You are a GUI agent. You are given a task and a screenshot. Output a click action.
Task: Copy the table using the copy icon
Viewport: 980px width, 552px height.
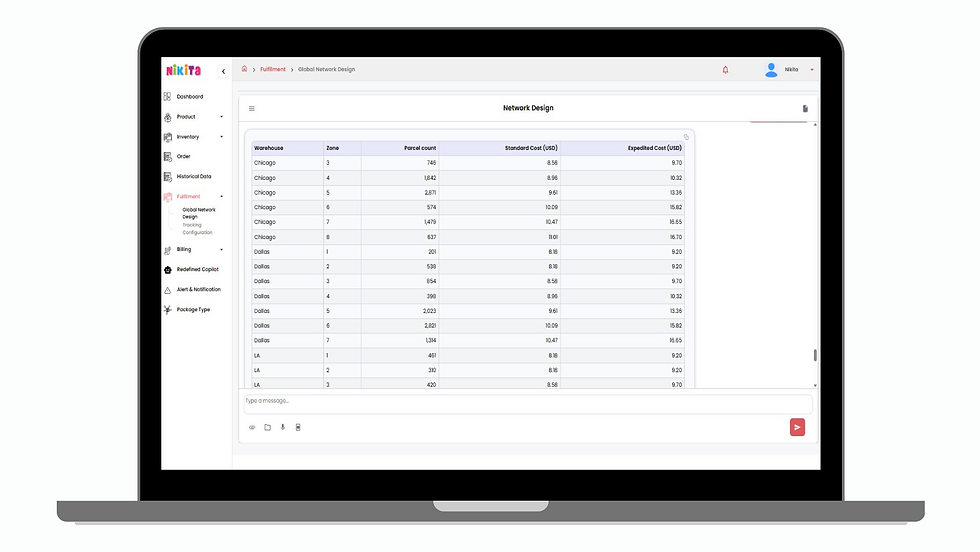tap(686, 137)
